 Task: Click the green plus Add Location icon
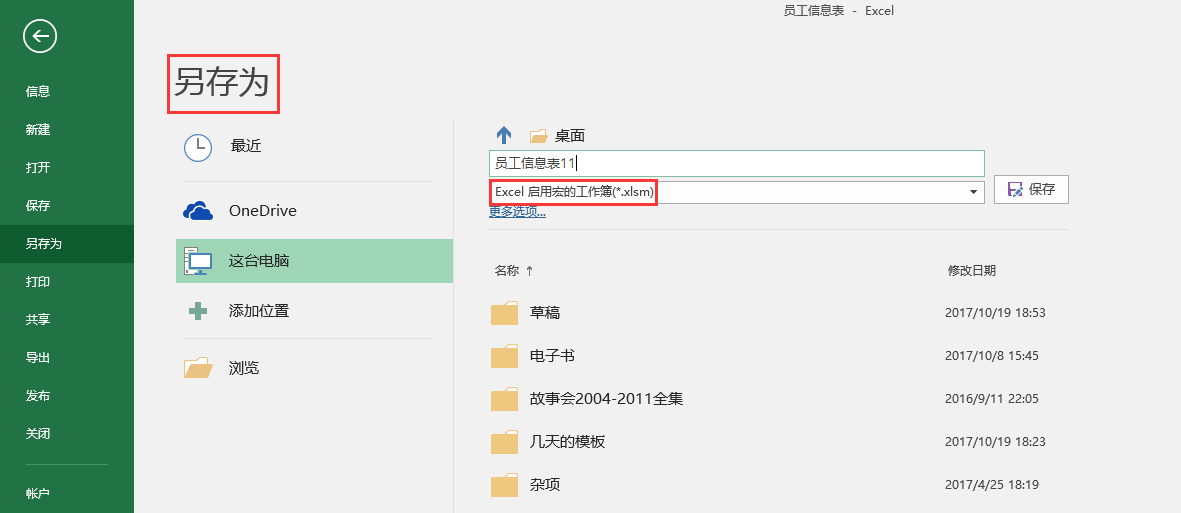pos(198,311)
